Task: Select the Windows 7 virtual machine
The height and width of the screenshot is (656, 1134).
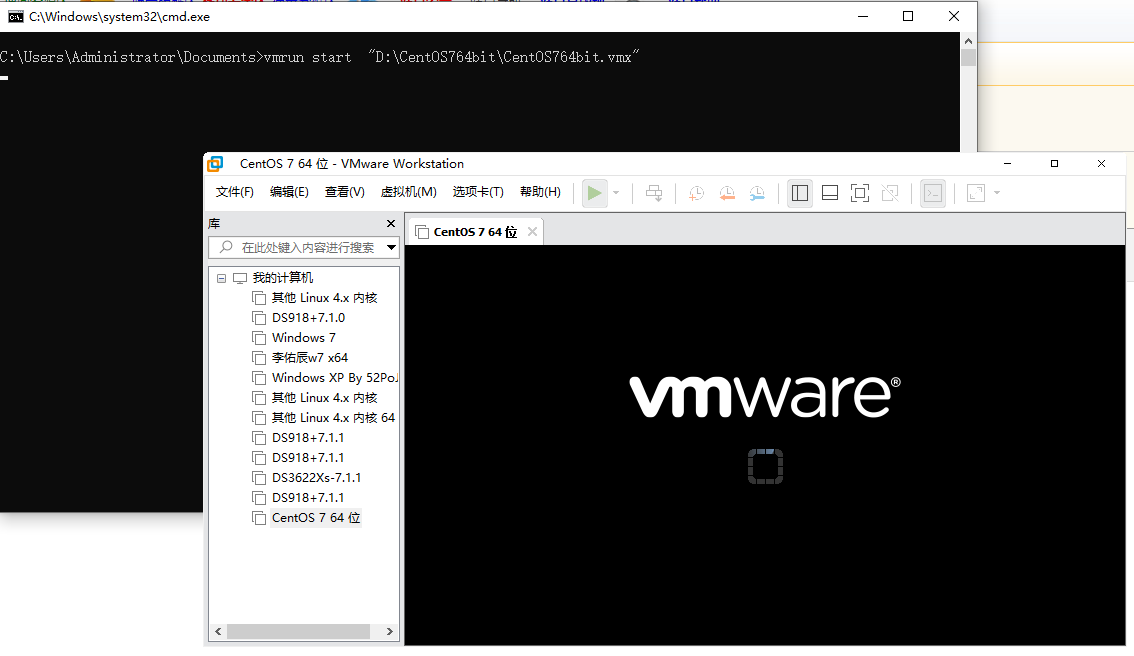Action: pos(304,338)
